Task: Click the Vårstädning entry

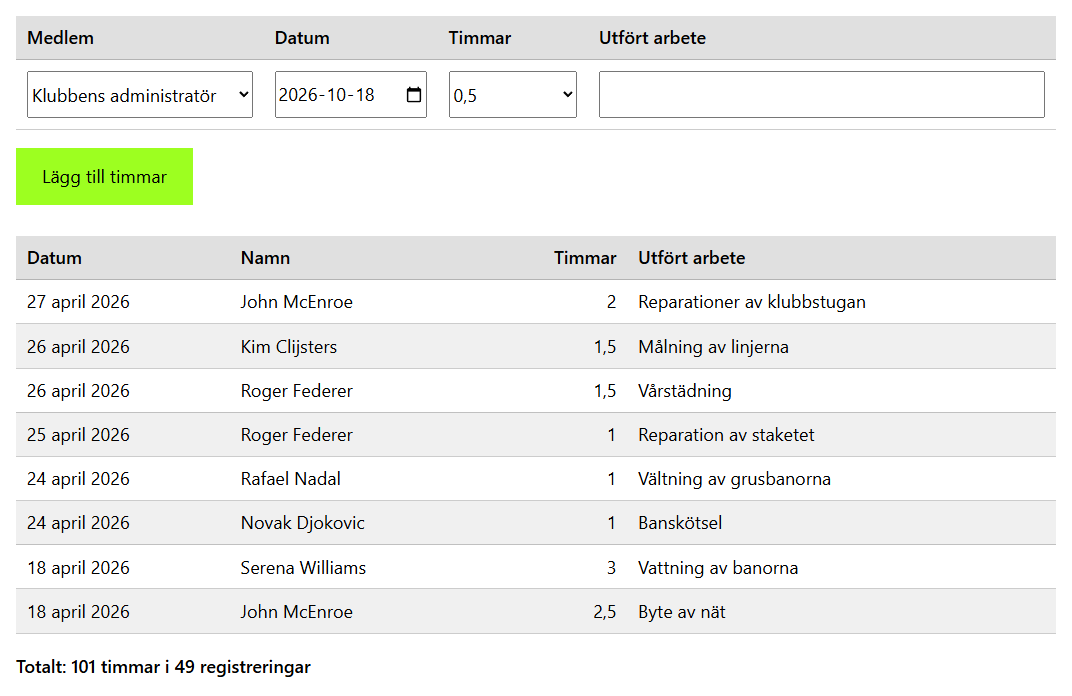Action: pos(685,391)
